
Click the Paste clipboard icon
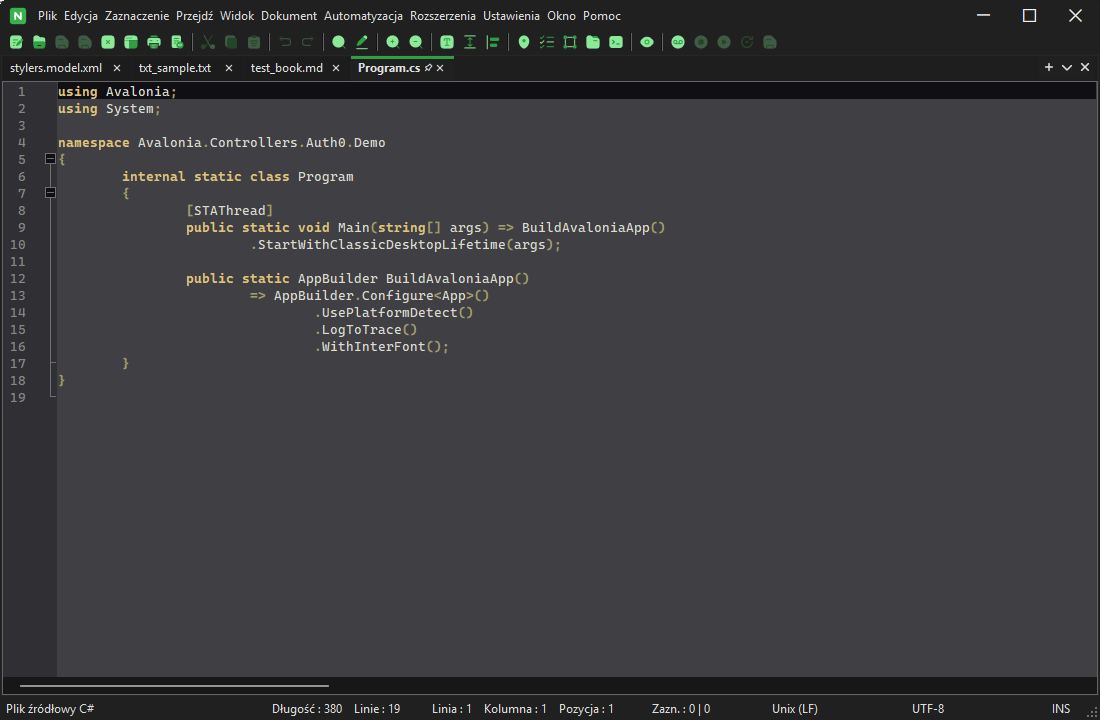pyautogui.click(x=254, y=42)
